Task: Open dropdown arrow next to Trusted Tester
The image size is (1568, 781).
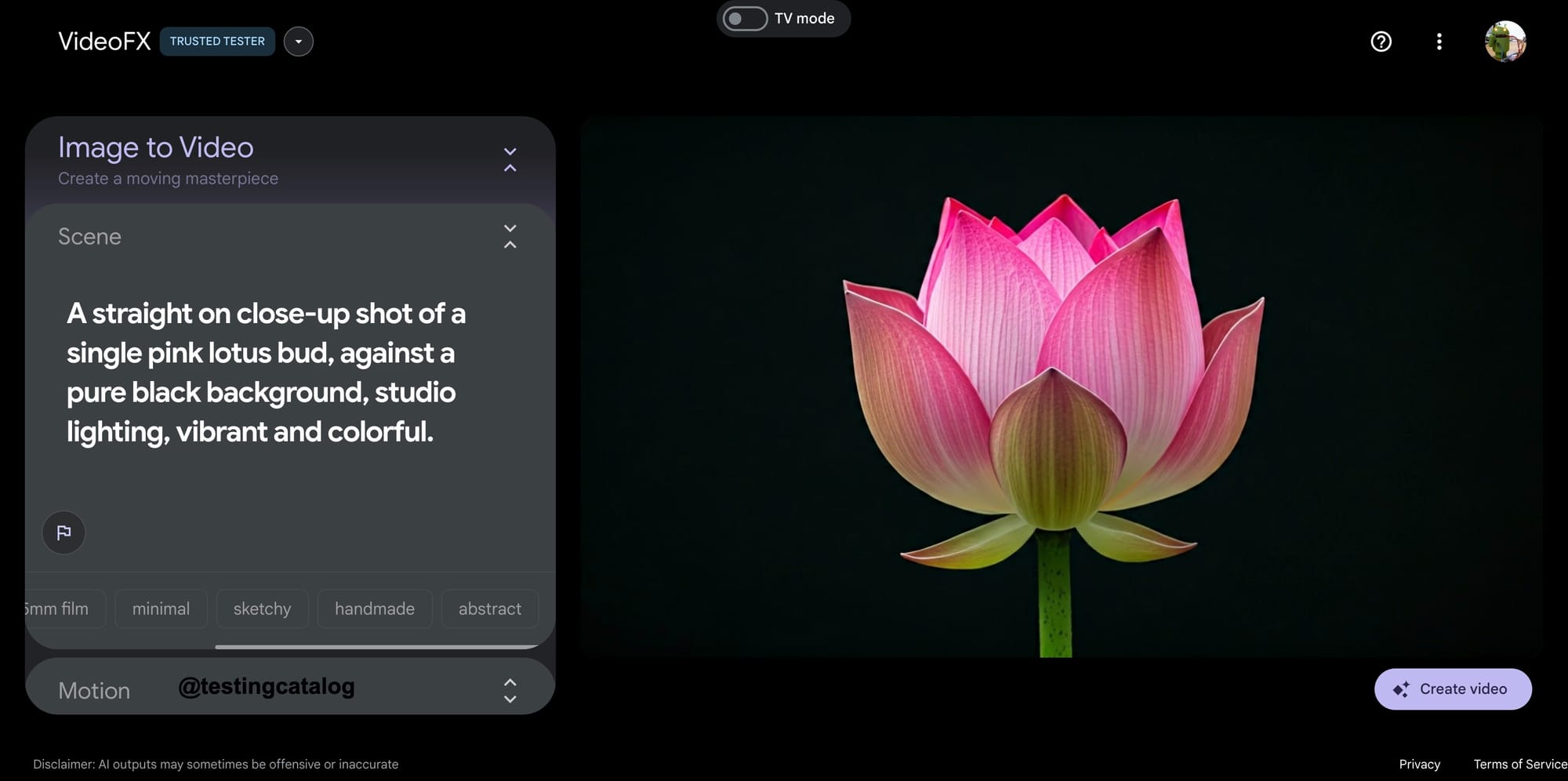Action: tap(299, 42)
